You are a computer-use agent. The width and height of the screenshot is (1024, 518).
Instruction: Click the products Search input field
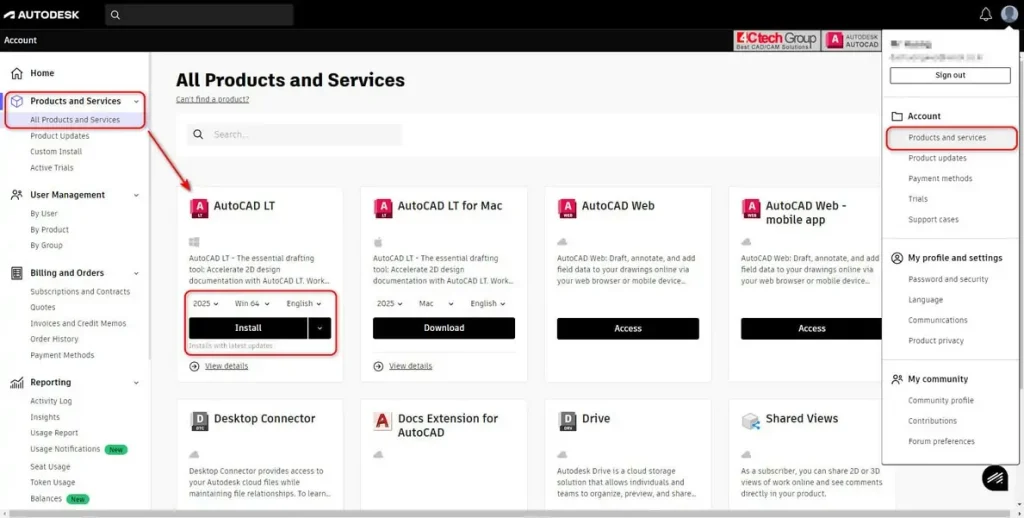(295, 135)
